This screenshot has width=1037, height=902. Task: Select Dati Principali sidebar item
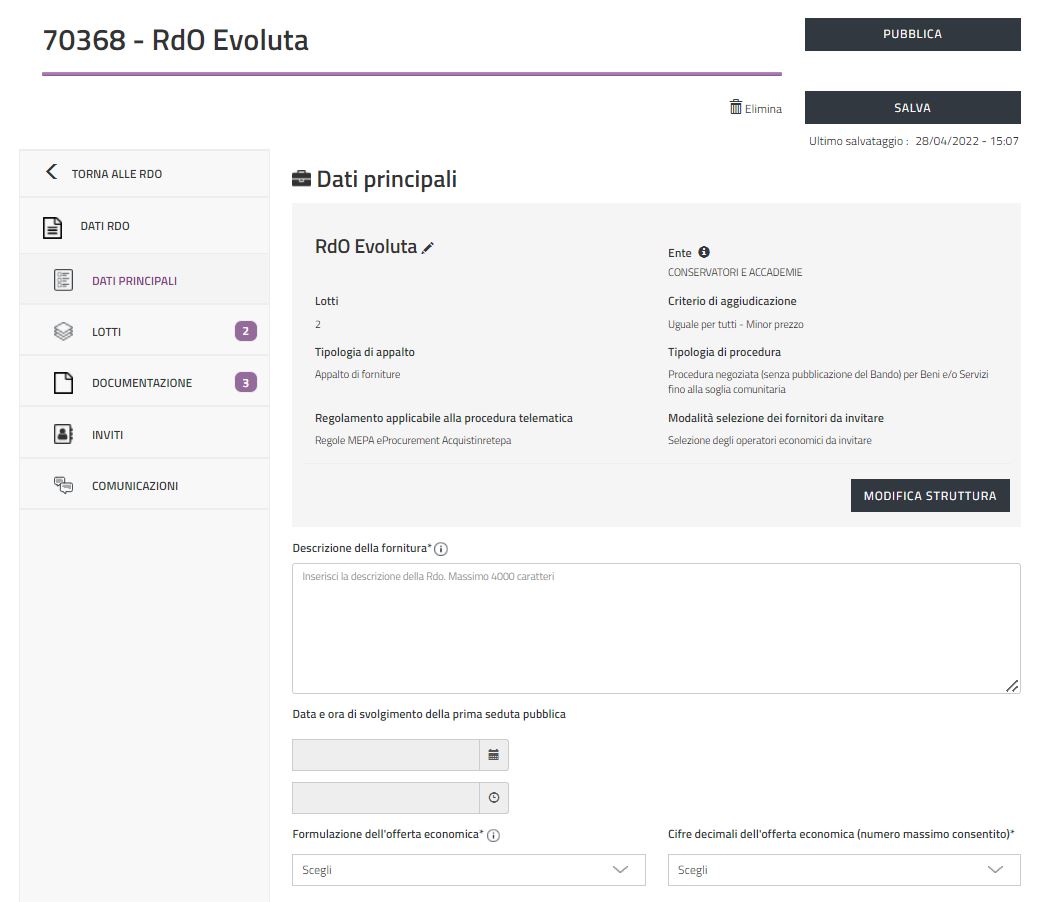click(134, 281)
